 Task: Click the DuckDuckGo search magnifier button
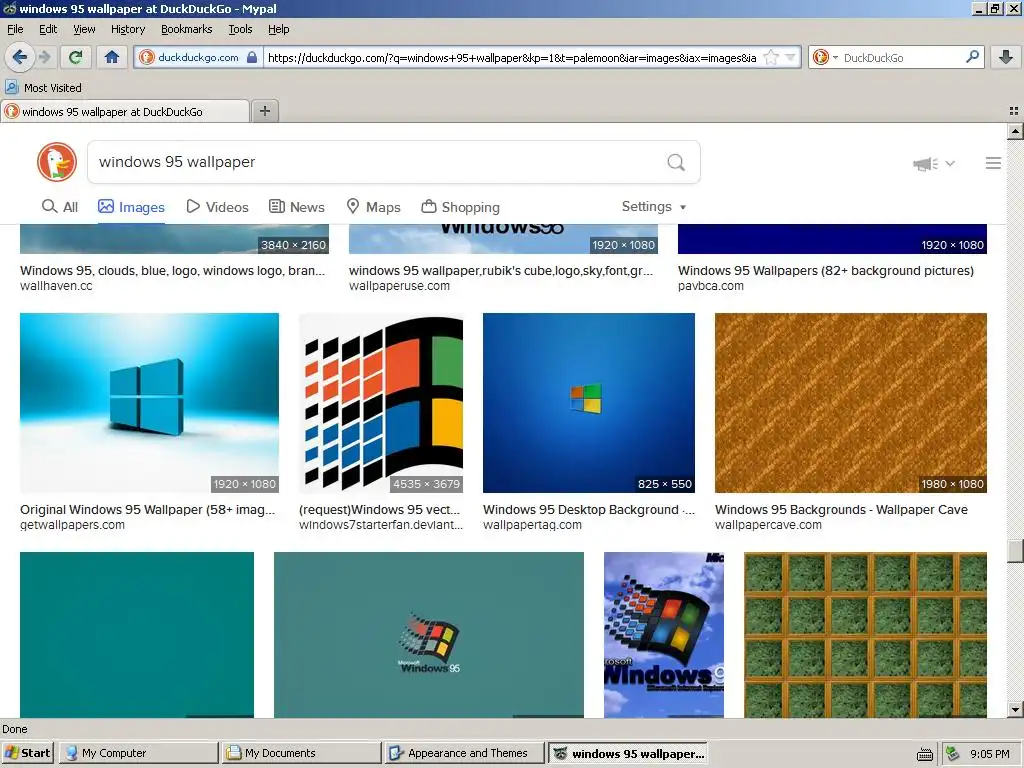[x=676, y=162]
